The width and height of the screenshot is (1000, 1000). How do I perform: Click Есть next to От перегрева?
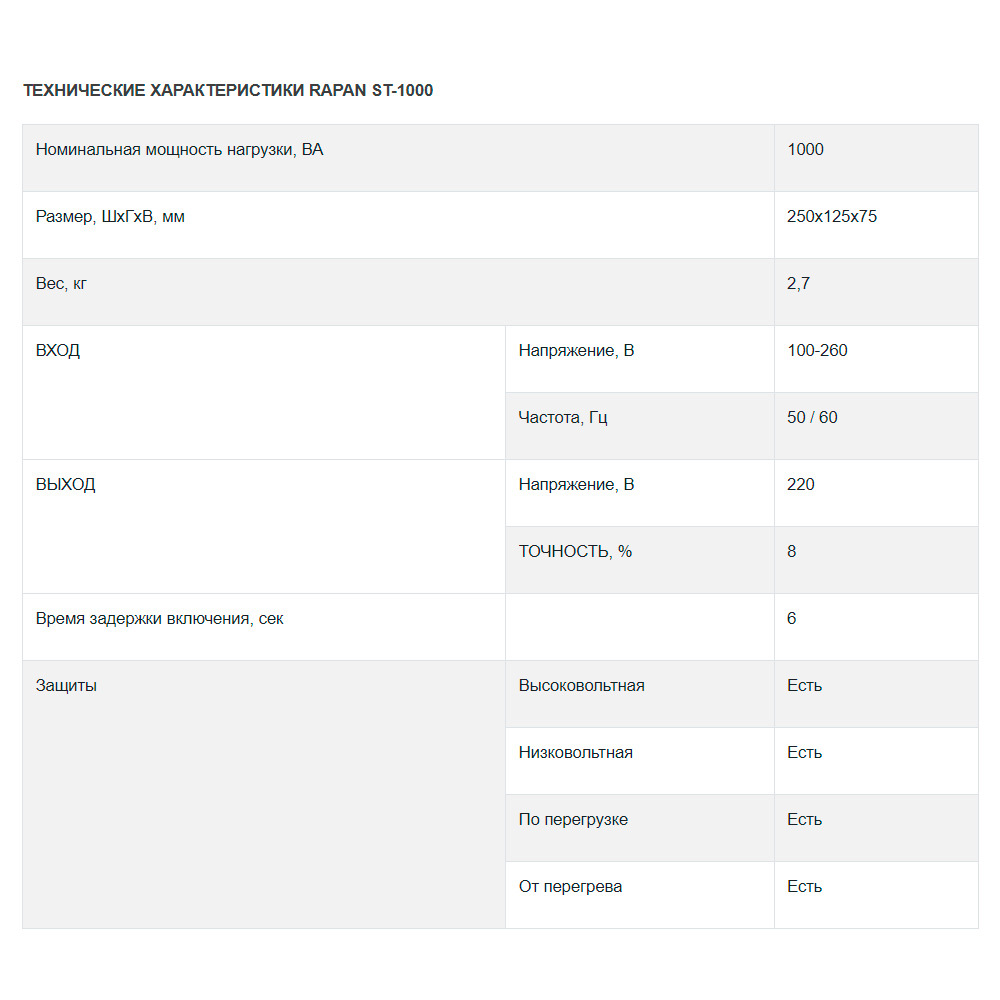click(x=804, y=886)
